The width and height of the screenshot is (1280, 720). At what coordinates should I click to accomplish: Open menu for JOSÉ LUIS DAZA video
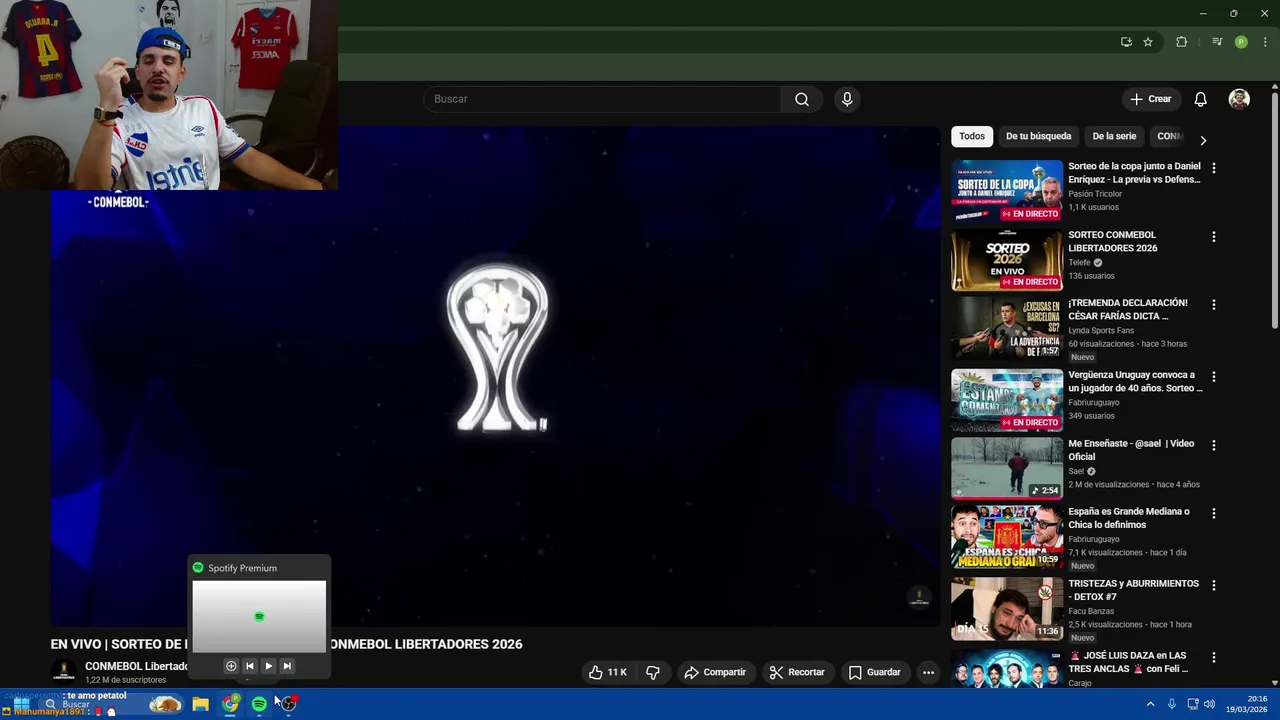click(x=1214, y=657)
